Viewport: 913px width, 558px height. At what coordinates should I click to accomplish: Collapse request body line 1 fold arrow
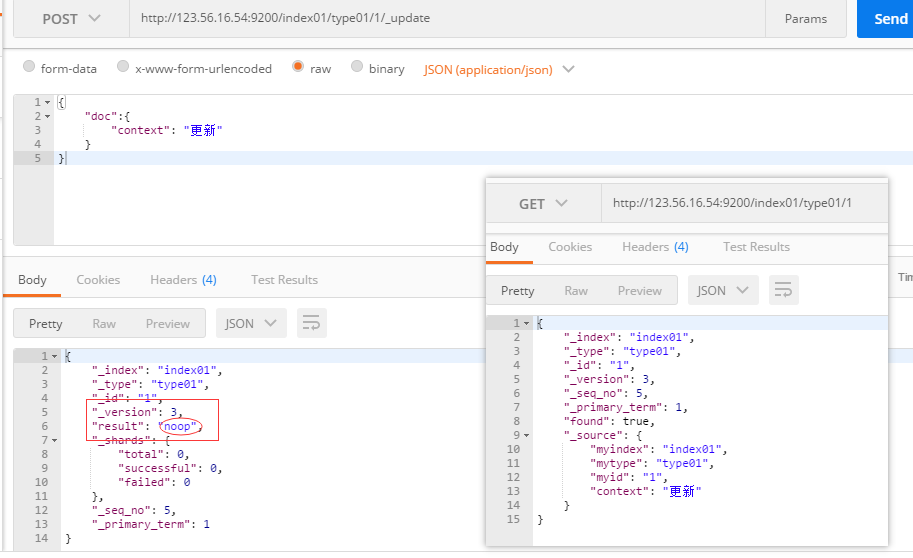tap(48, 103)
